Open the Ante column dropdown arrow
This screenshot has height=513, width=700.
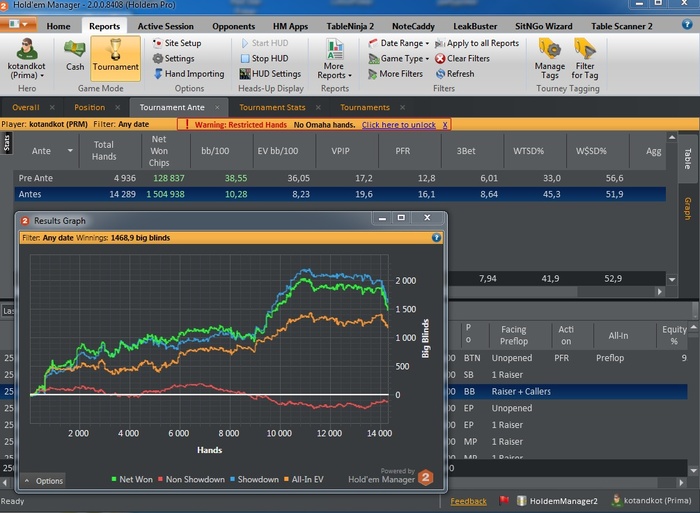[70, 151]
